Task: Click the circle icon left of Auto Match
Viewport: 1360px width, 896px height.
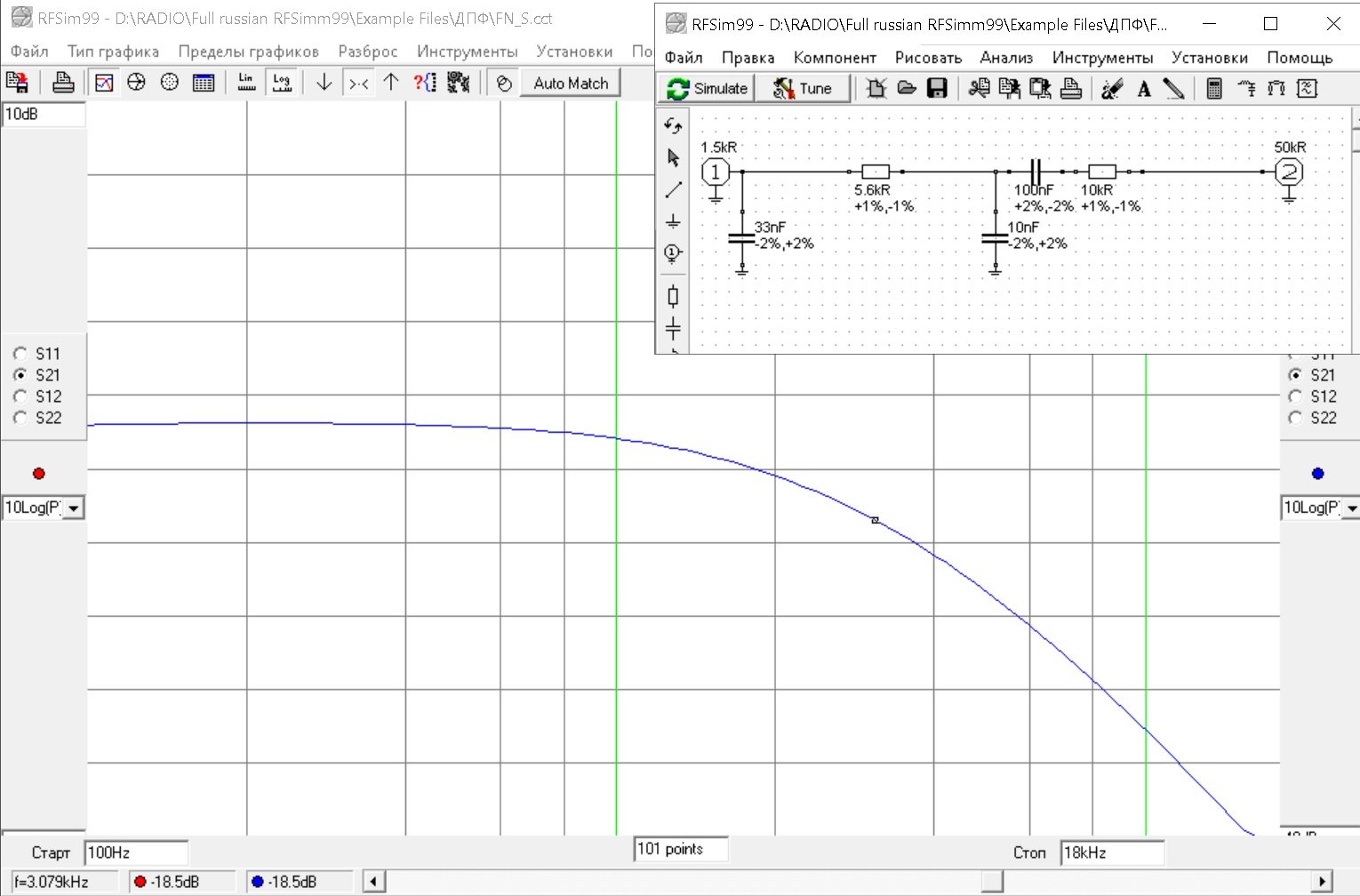Action: click(x=504, y=83)
